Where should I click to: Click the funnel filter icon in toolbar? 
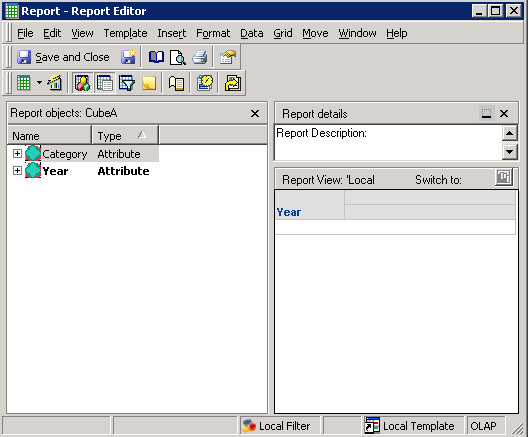click(x=127, y=83)
